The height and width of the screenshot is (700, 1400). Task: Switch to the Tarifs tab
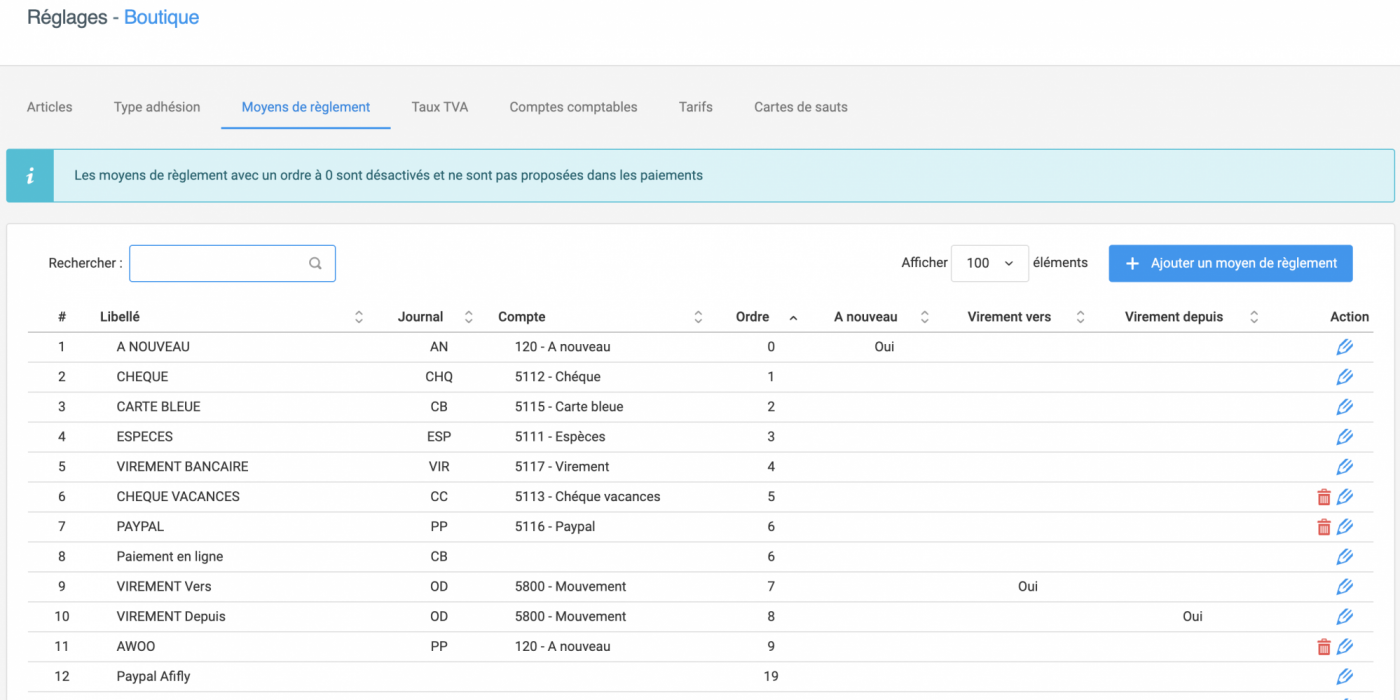tap(696, 107)
